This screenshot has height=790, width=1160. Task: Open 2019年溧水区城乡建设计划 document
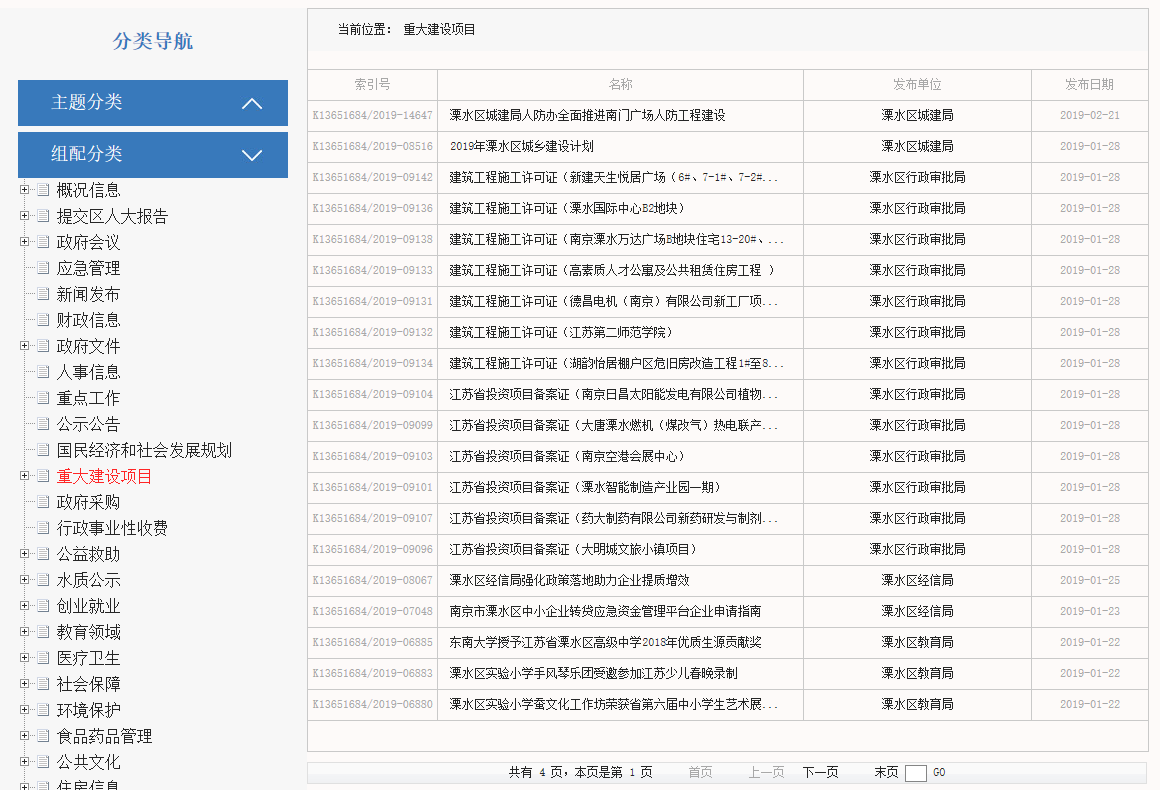tap(521, 147)
